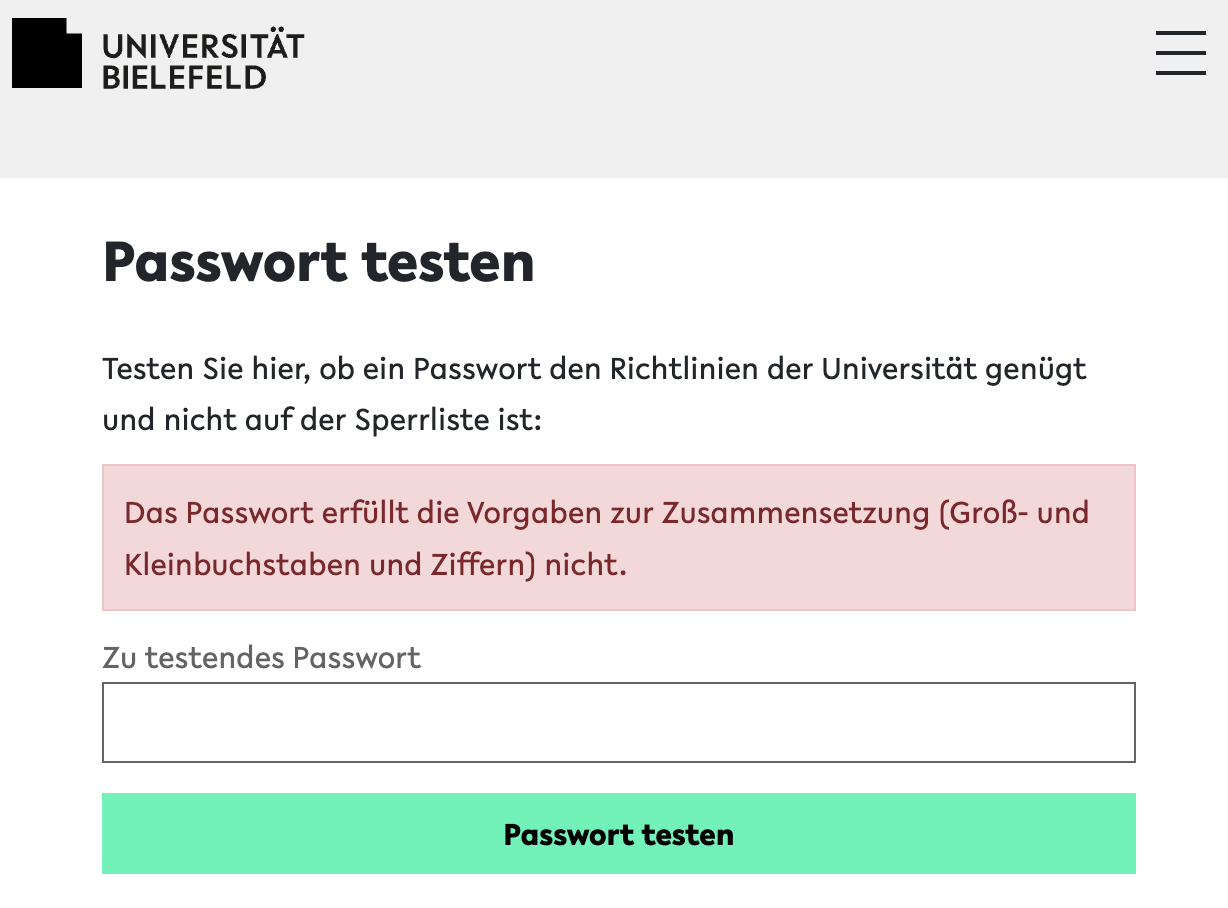Click the Passwort testen page heading
Screen dimensions: 1228x908
(318, 263)
